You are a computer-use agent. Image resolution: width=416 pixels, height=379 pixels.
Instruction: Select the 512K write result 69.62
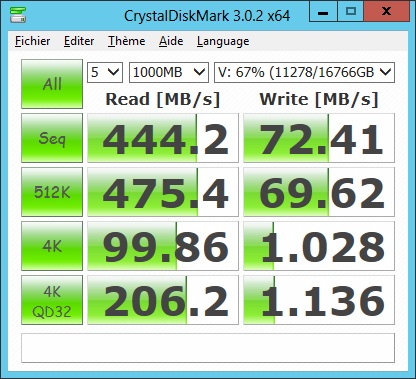pyautogui.click(x=319, y=192)
